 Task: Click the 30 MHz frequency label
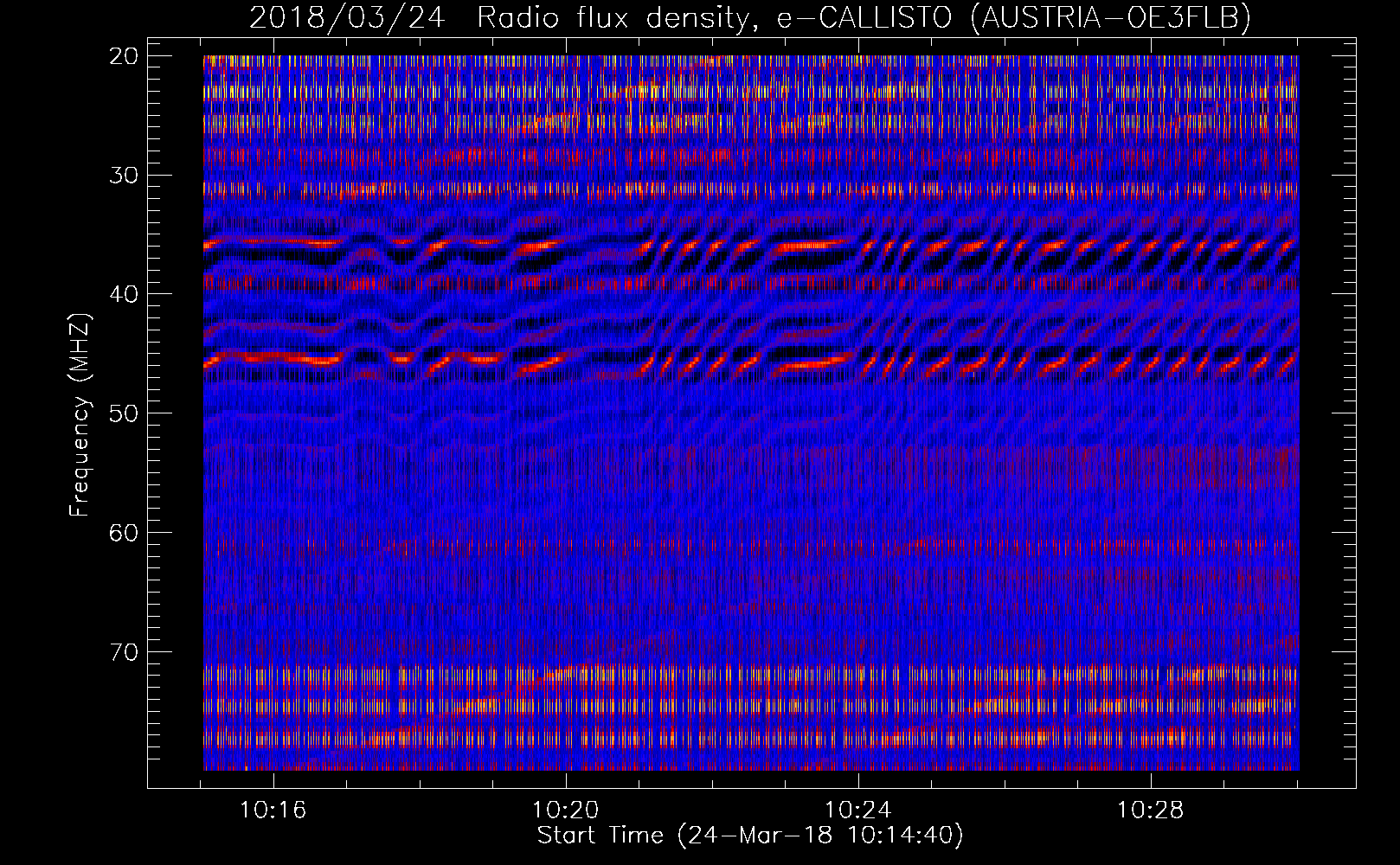pyautogui.click(x=124, y=176)
